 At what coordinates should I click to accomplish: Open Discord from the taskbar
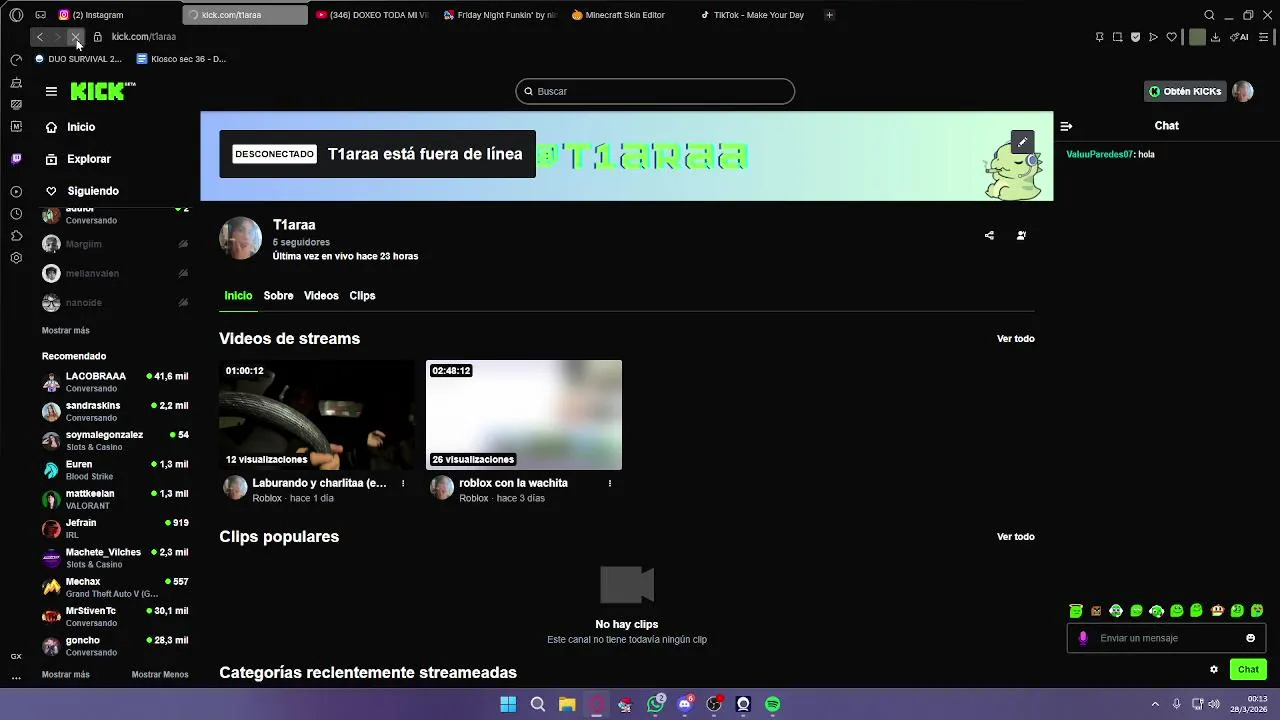click(685, 704)
